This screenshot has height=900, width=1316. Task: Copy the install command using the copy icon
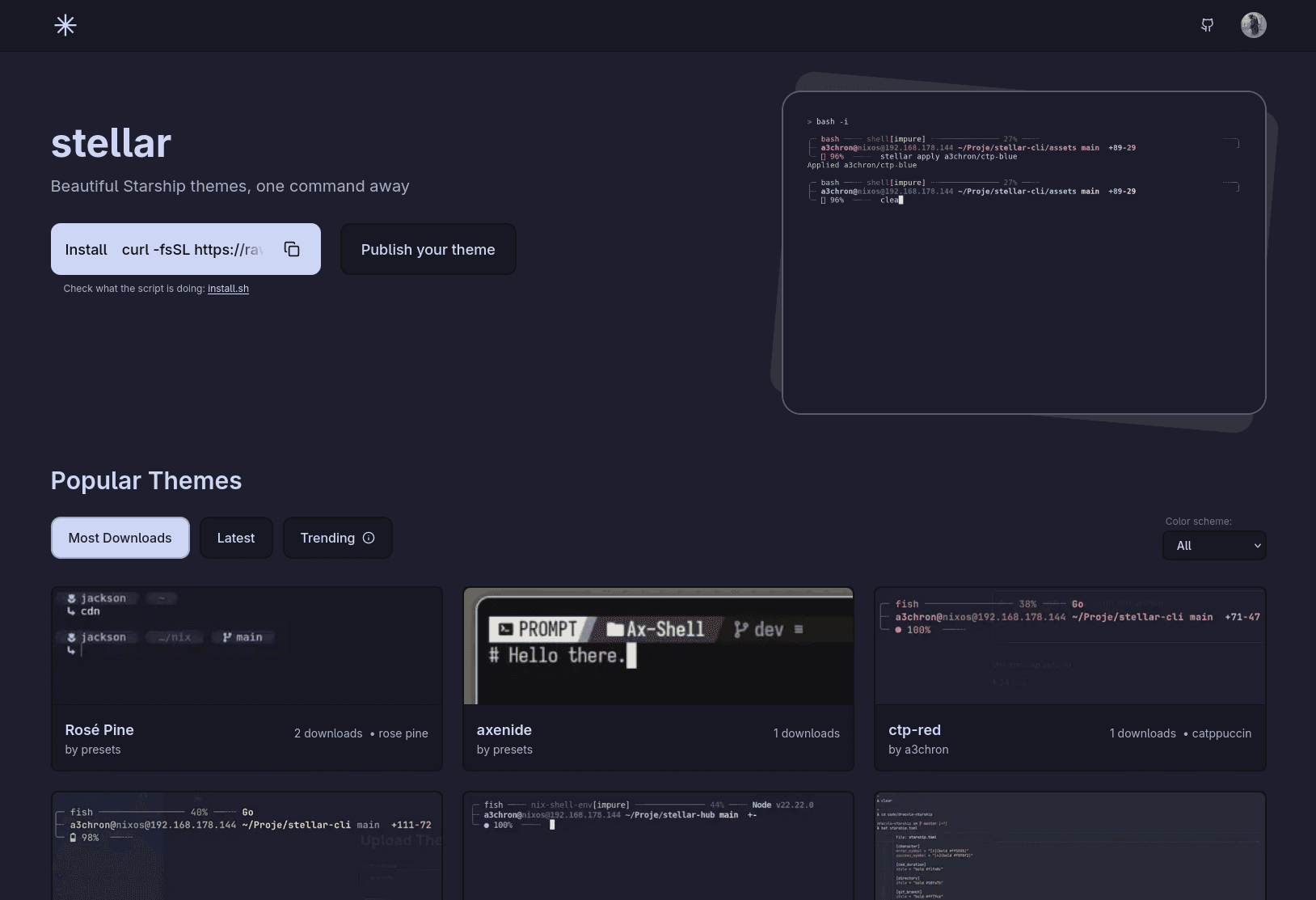point(292,249)
